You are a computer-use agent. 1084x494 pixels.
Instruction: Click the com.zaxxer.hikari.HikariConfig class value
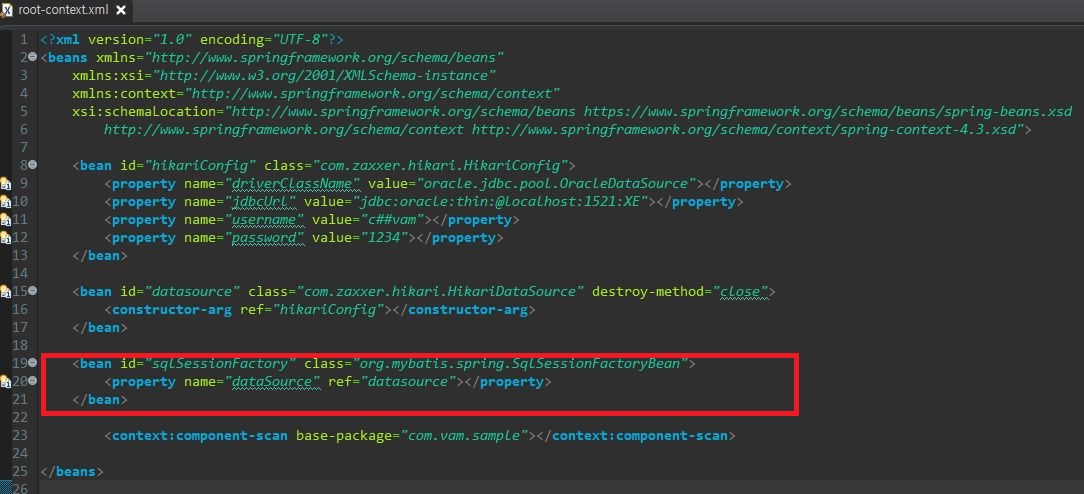440,166
